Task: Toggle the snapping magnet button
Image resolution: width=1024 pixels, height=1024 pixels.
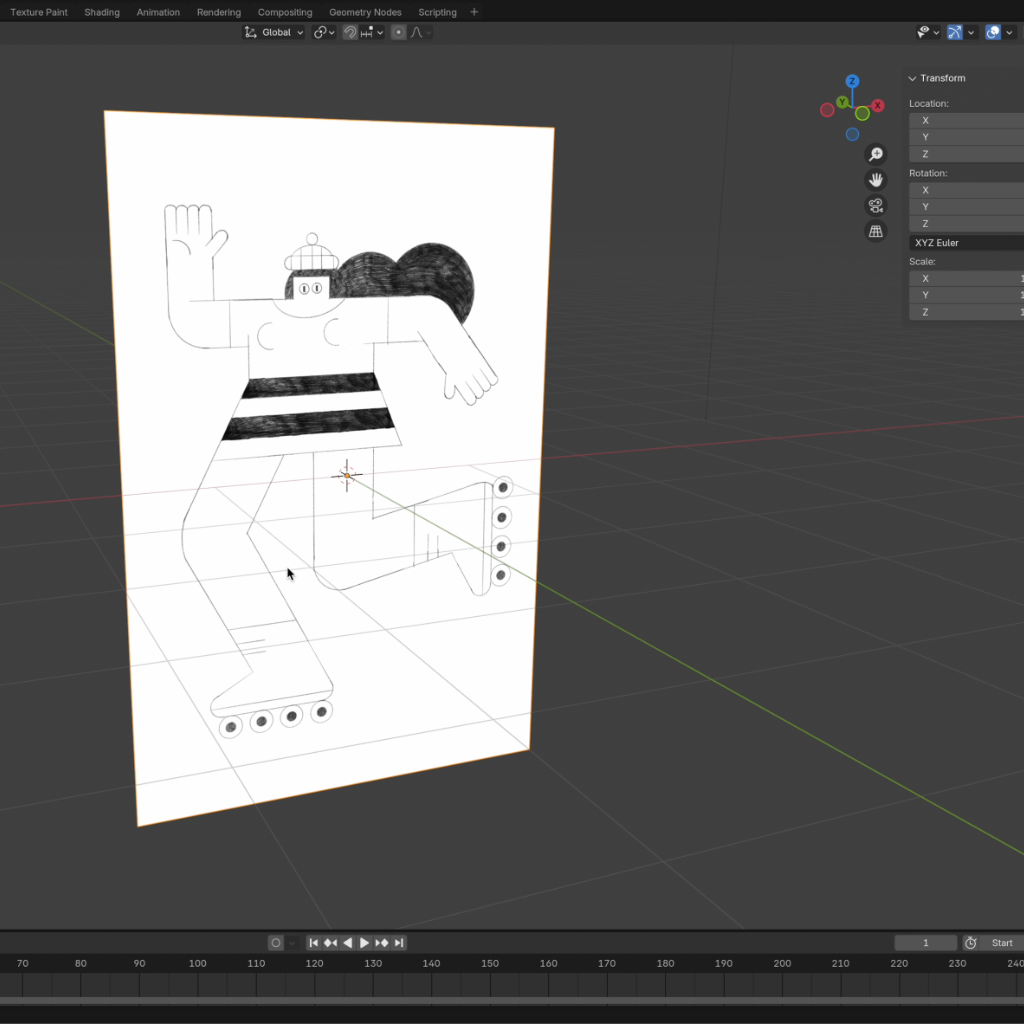Action: [x=350, y=32]
